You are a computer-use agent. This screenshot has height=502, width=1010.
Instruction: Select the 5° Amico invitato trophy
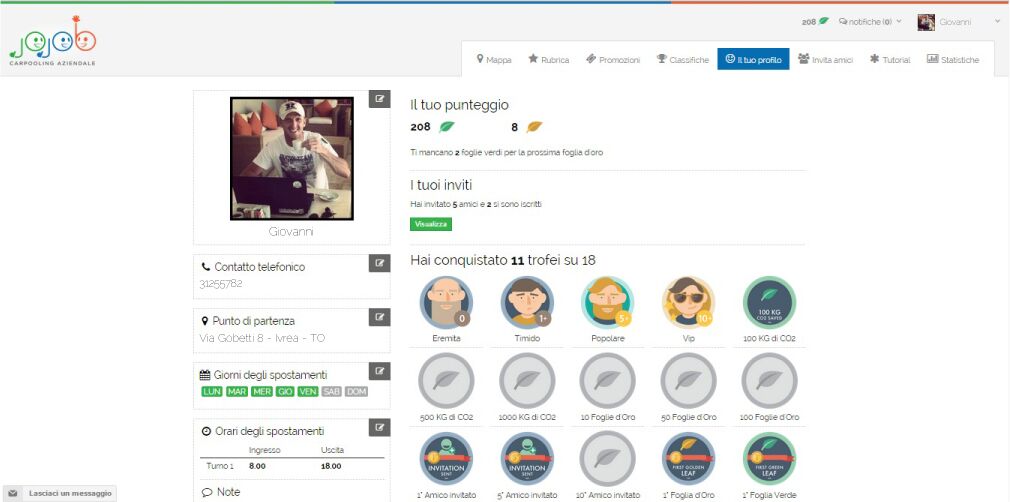click(x=527, y=458)
